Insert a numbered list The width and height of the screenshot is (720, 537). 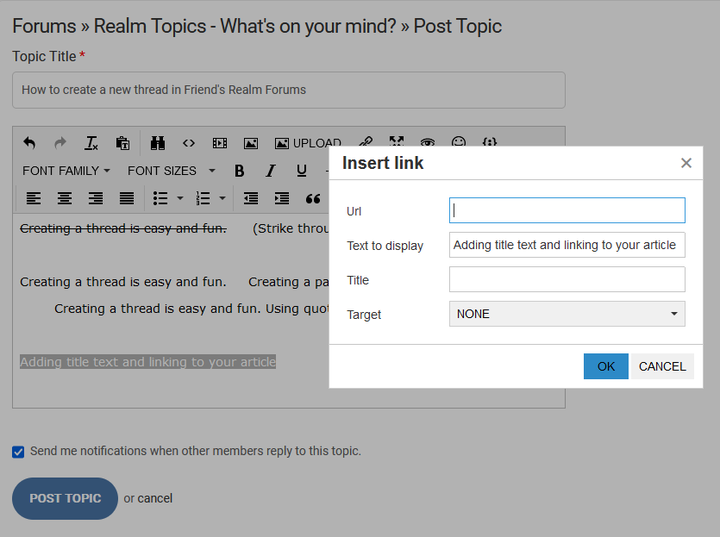click(x=202, y=198)
